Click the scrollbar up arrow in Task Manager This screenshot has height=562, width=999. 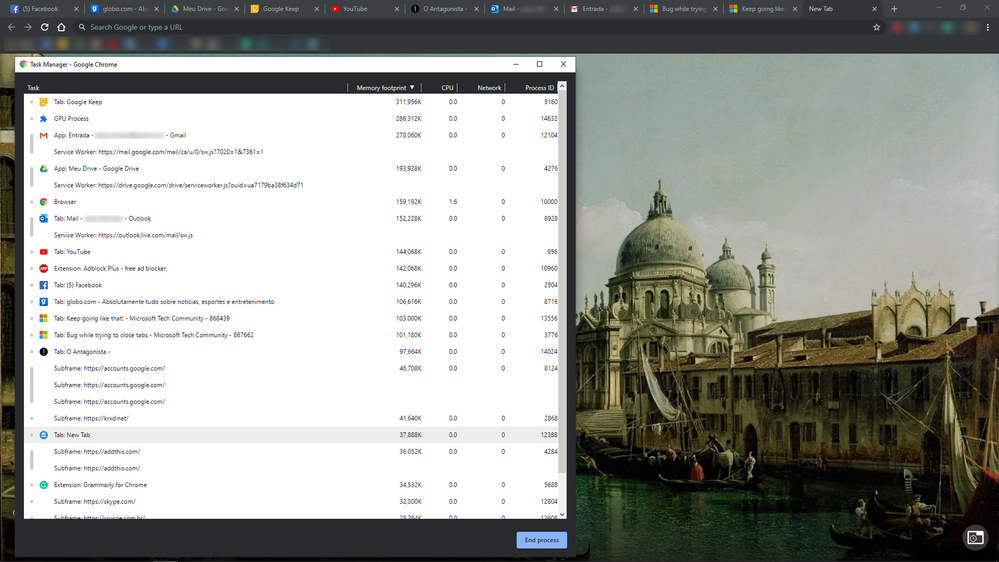[562, 86]
